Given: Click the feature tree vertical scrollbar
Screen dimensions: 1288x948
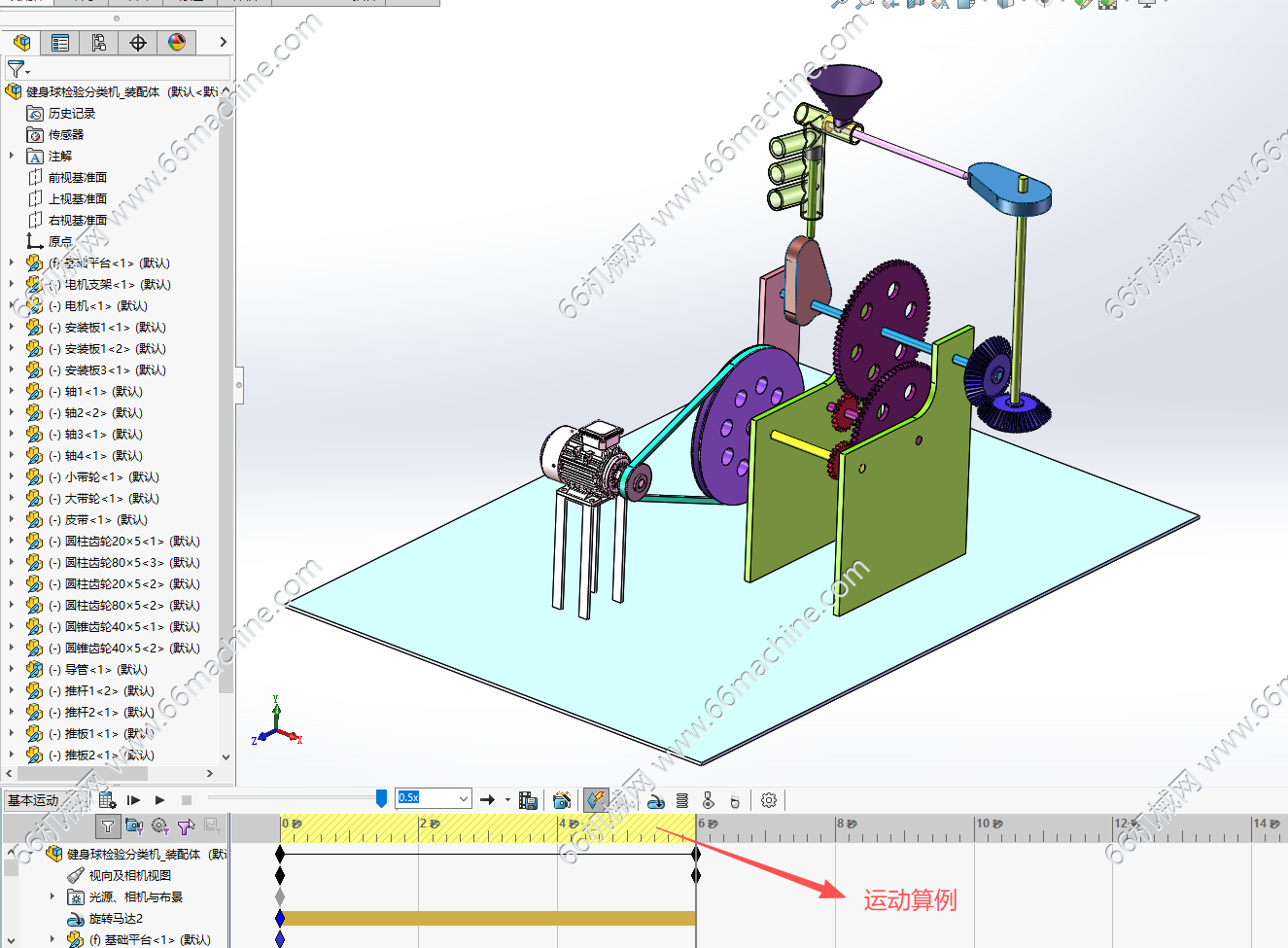Looking at the screenshot, I should pos(226,394).
